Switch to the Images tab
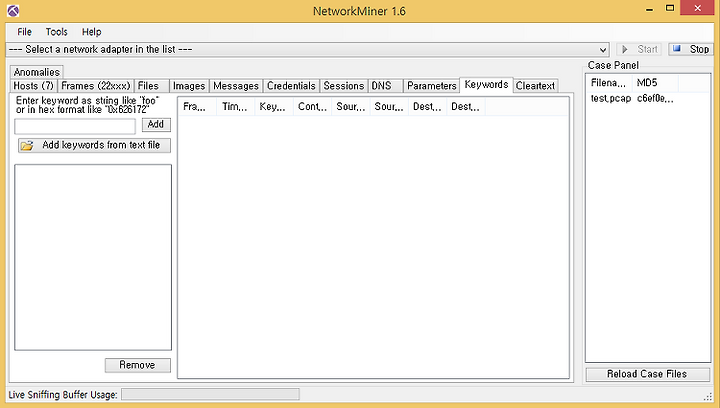The image size is (720, 408). coord(189,86)
